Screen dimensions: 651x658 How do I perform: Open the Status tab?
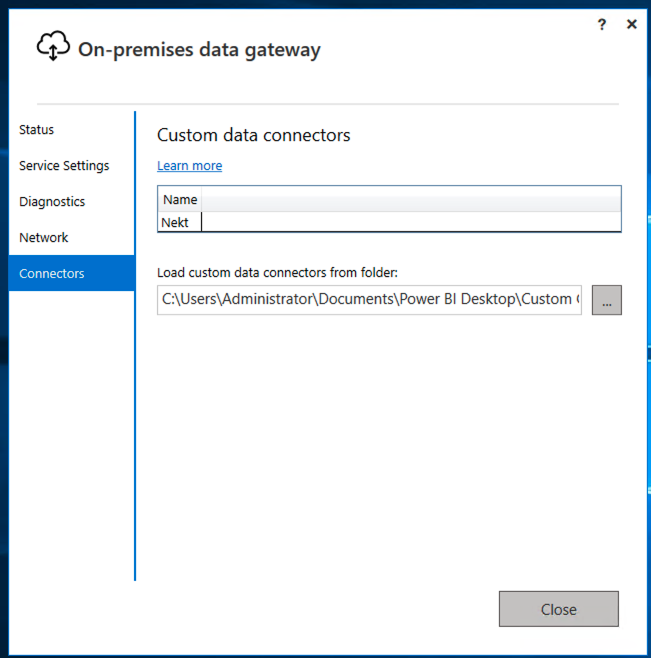pos(37,130)
